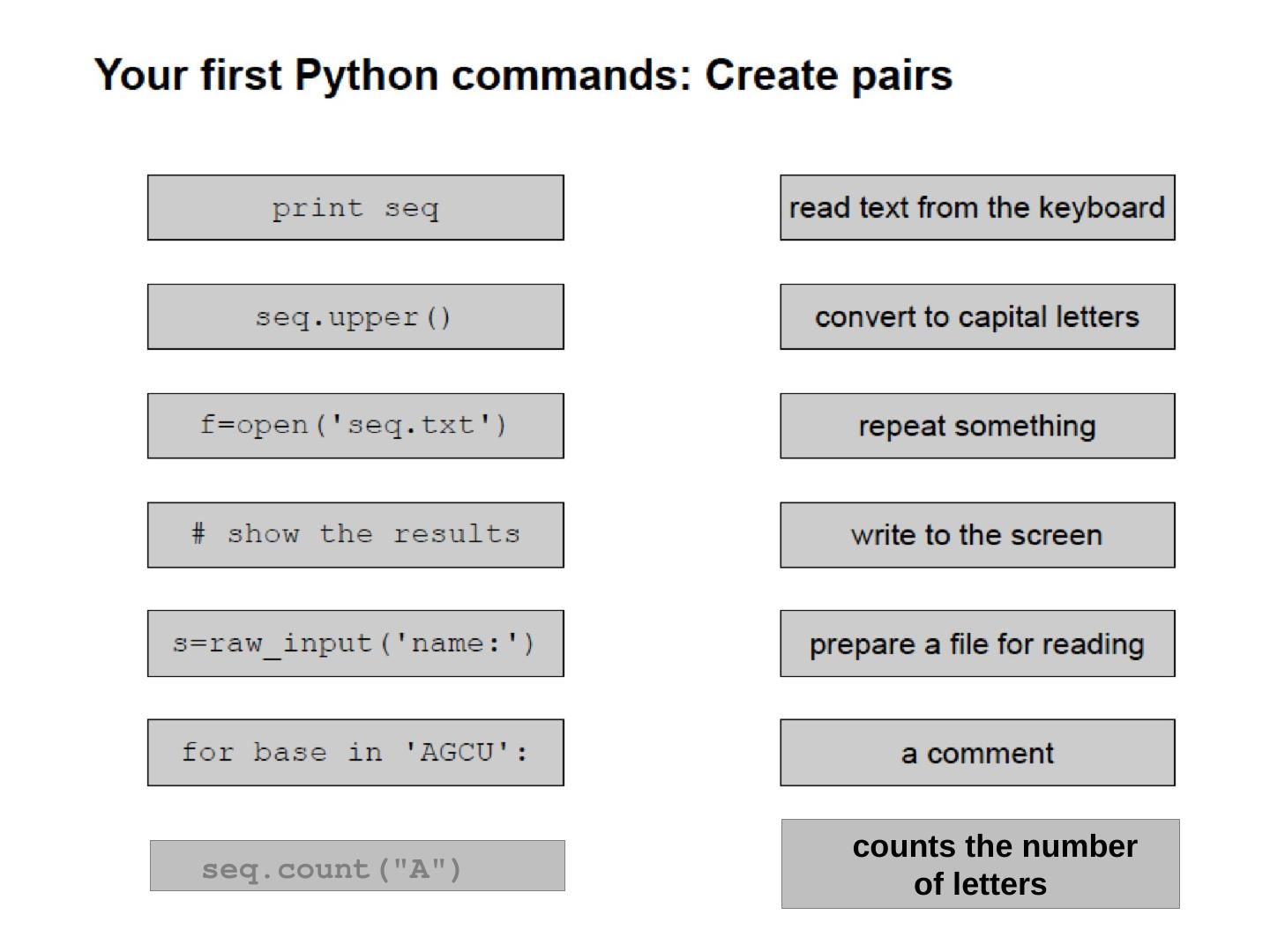The height and width of the screenshot is (952, 1270).
Task: Click the slide title 'Your first Python commands'
Action: 523,75
